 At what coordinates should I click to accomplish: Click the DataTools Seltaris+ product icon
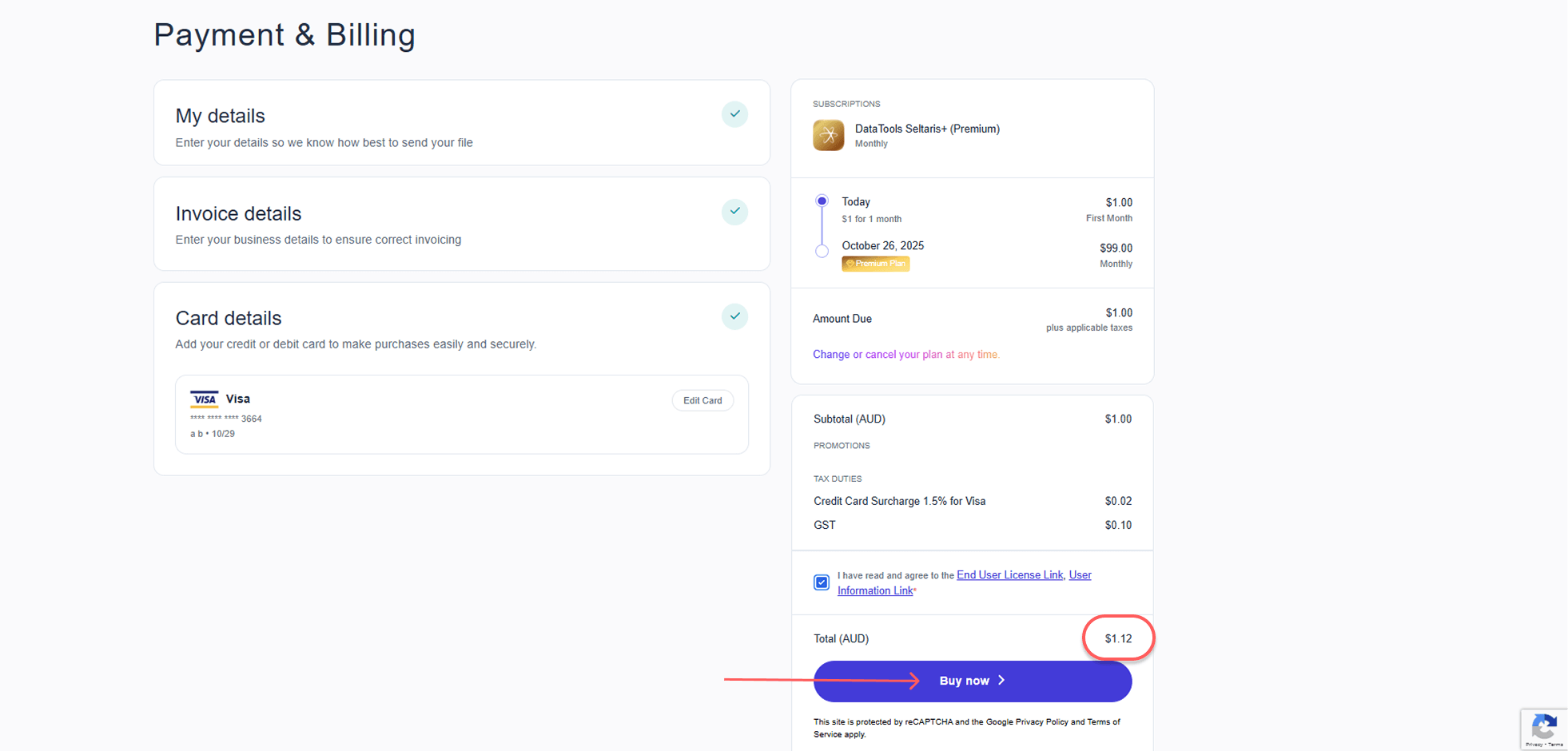click(x=828, y=135)
